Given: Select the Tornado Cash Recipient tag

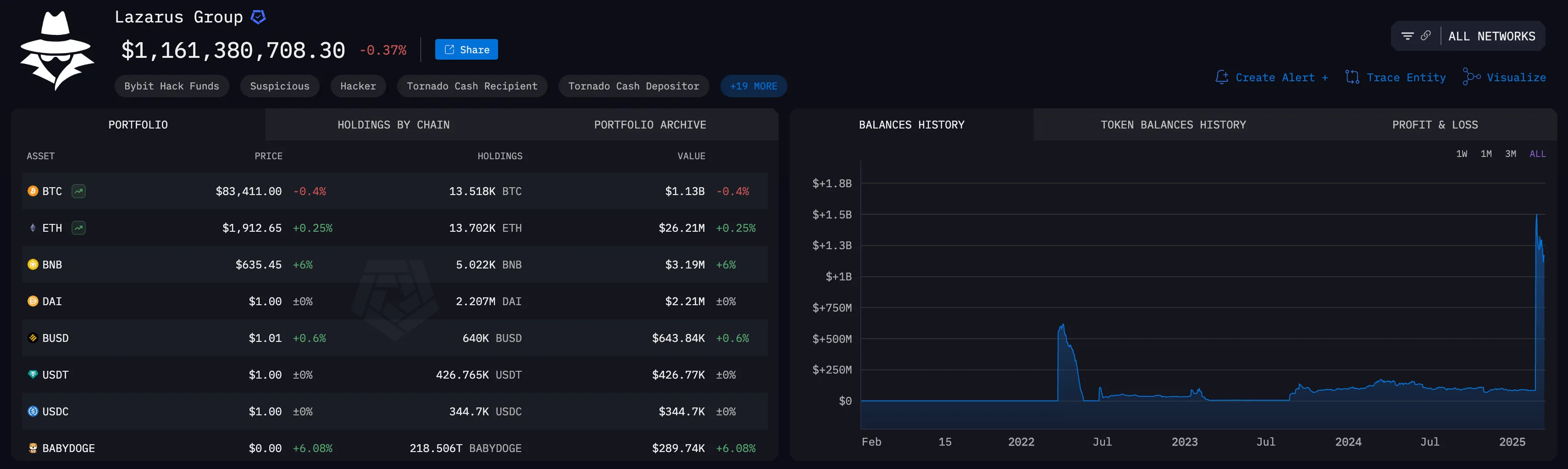Looking at the screenshot, I should click(x=472, y=86).
